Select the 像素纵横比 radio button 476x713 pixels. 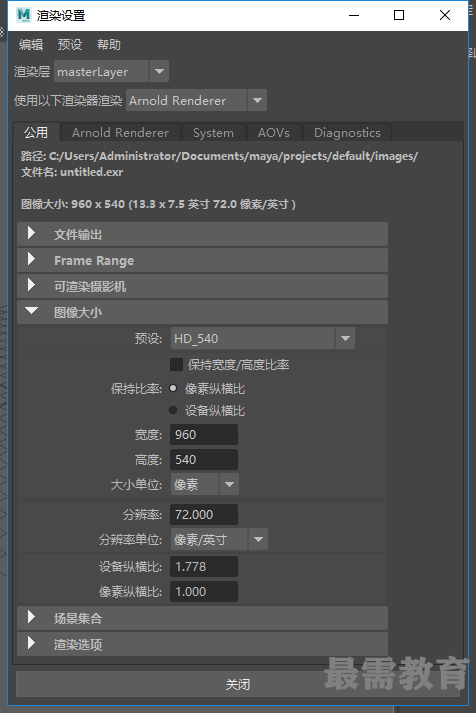tap(173, 388)
